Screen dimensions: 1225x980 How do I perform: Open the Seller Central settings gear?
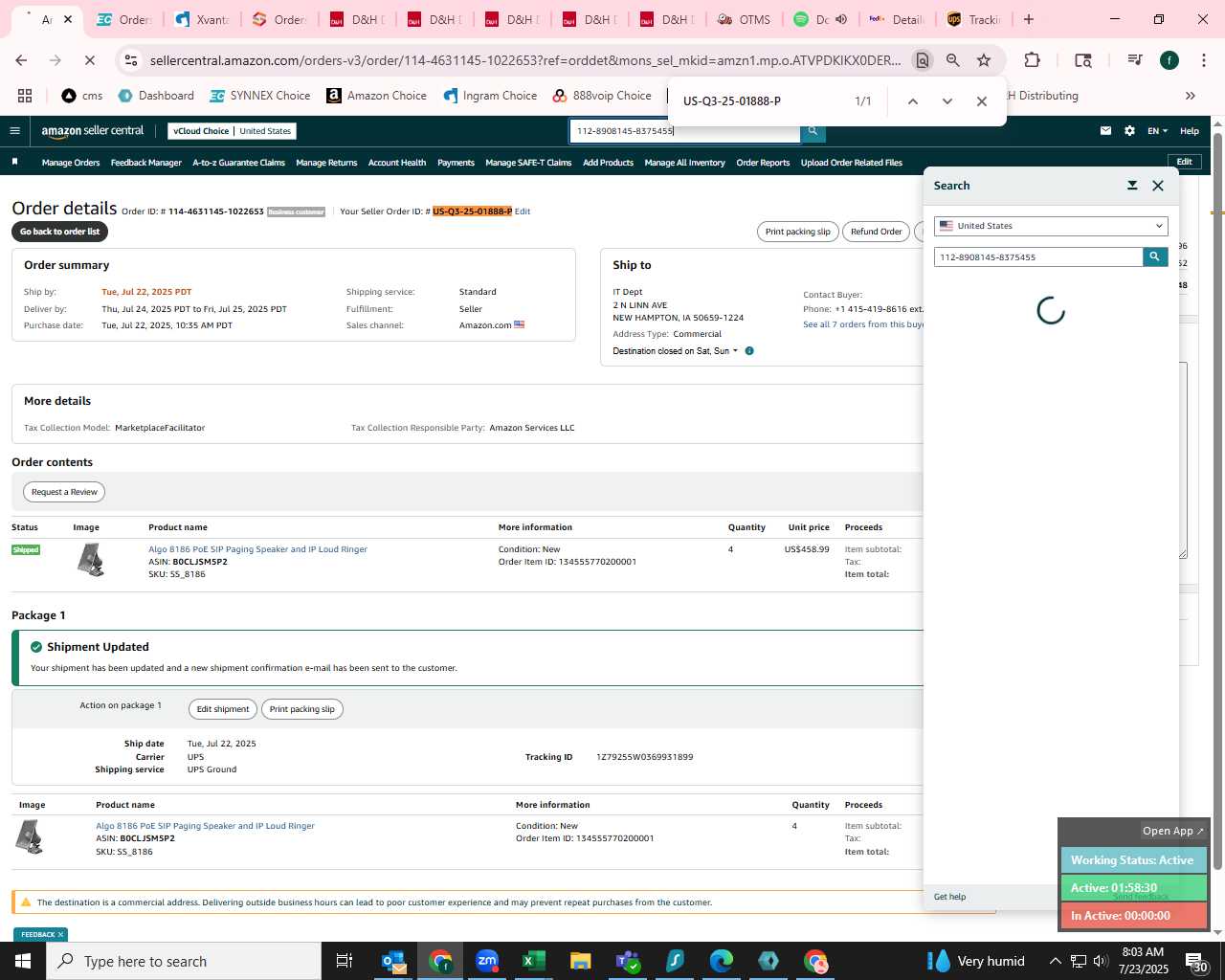[x=1129, y=131]
